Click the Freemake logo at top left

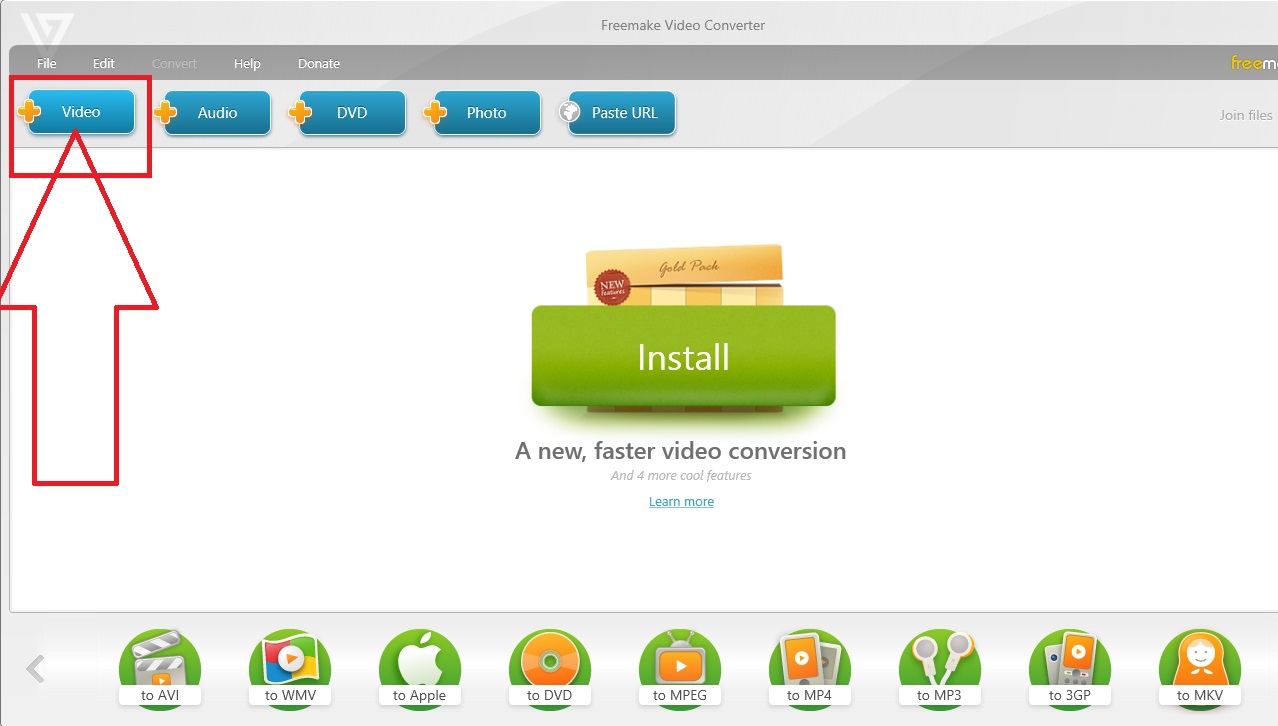tap(46, 32)
